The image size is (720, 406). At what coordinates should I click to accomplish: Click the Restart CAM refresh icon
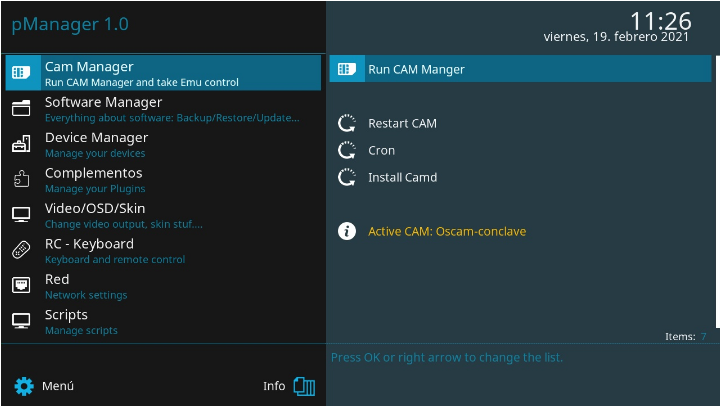pyautogui.click(x=347, y=123)
